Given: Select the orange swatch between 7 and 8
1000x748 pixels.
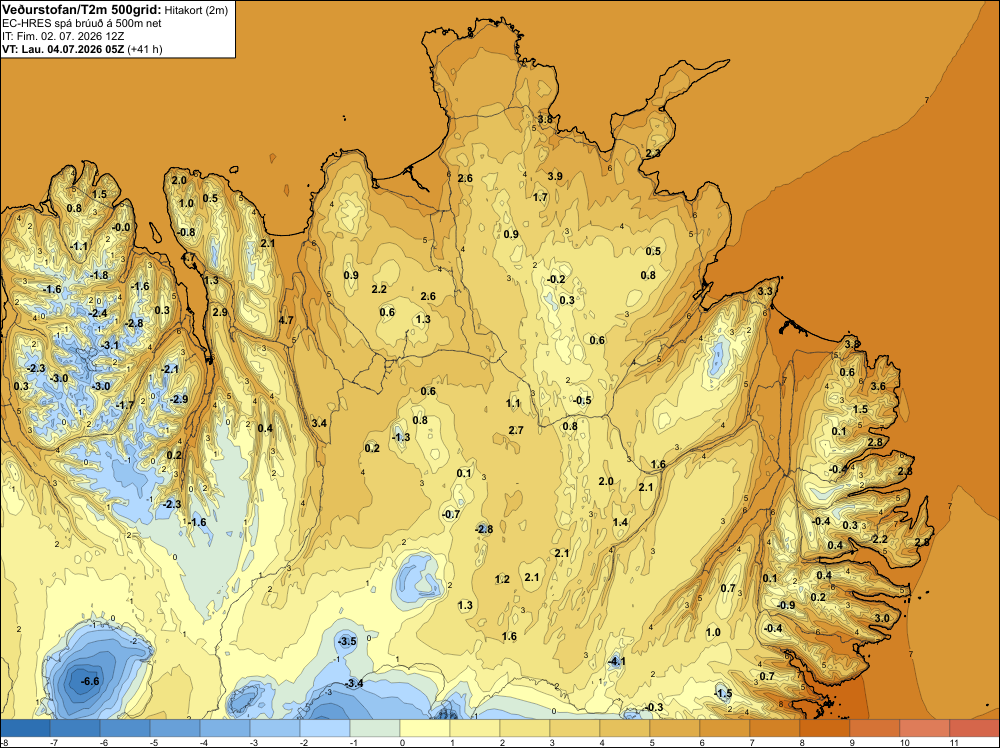Looking at the screenshot, I should tap(775, 728).
